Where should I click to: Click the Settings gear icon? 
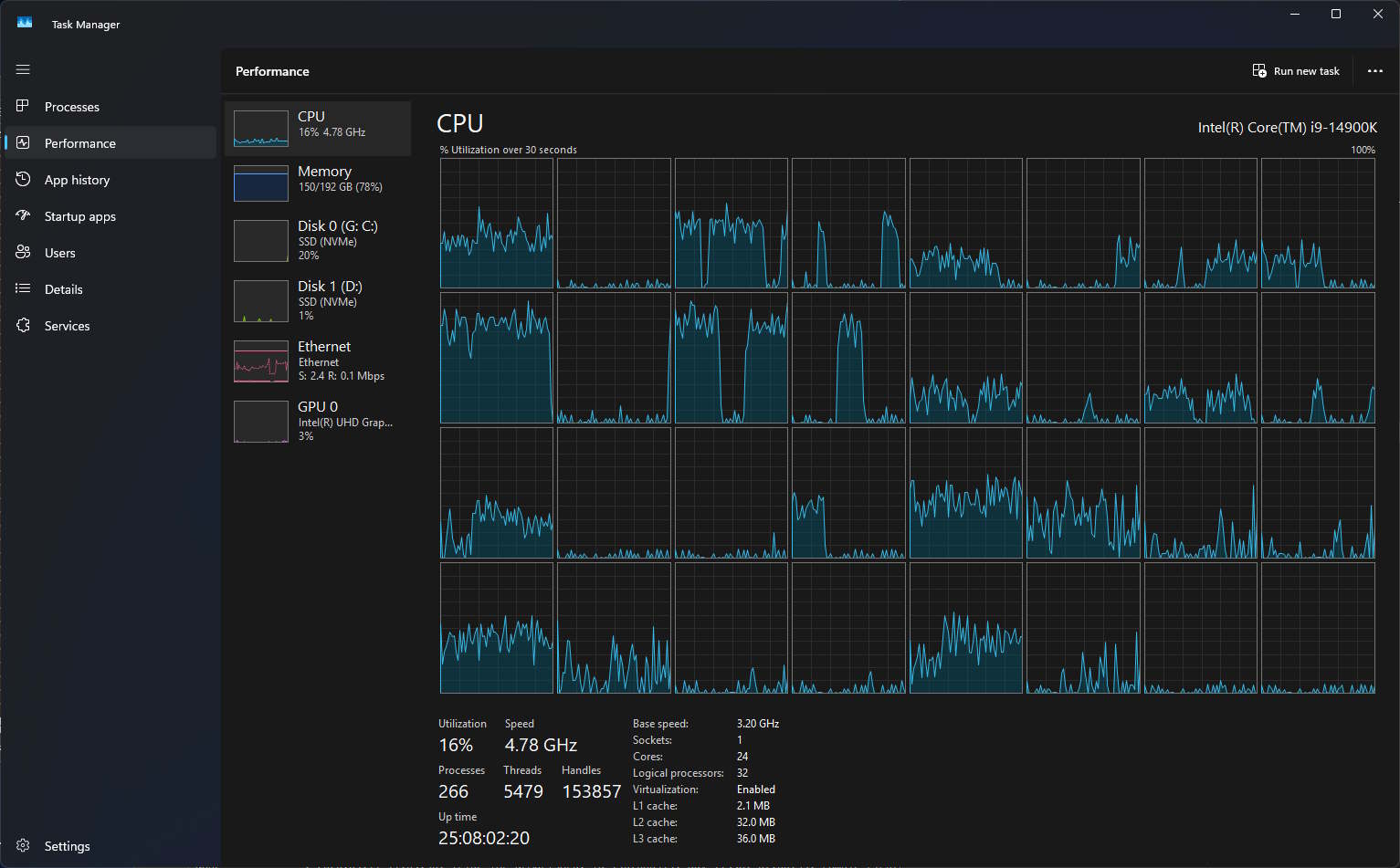pyautogui.click(x=23, y=845)
